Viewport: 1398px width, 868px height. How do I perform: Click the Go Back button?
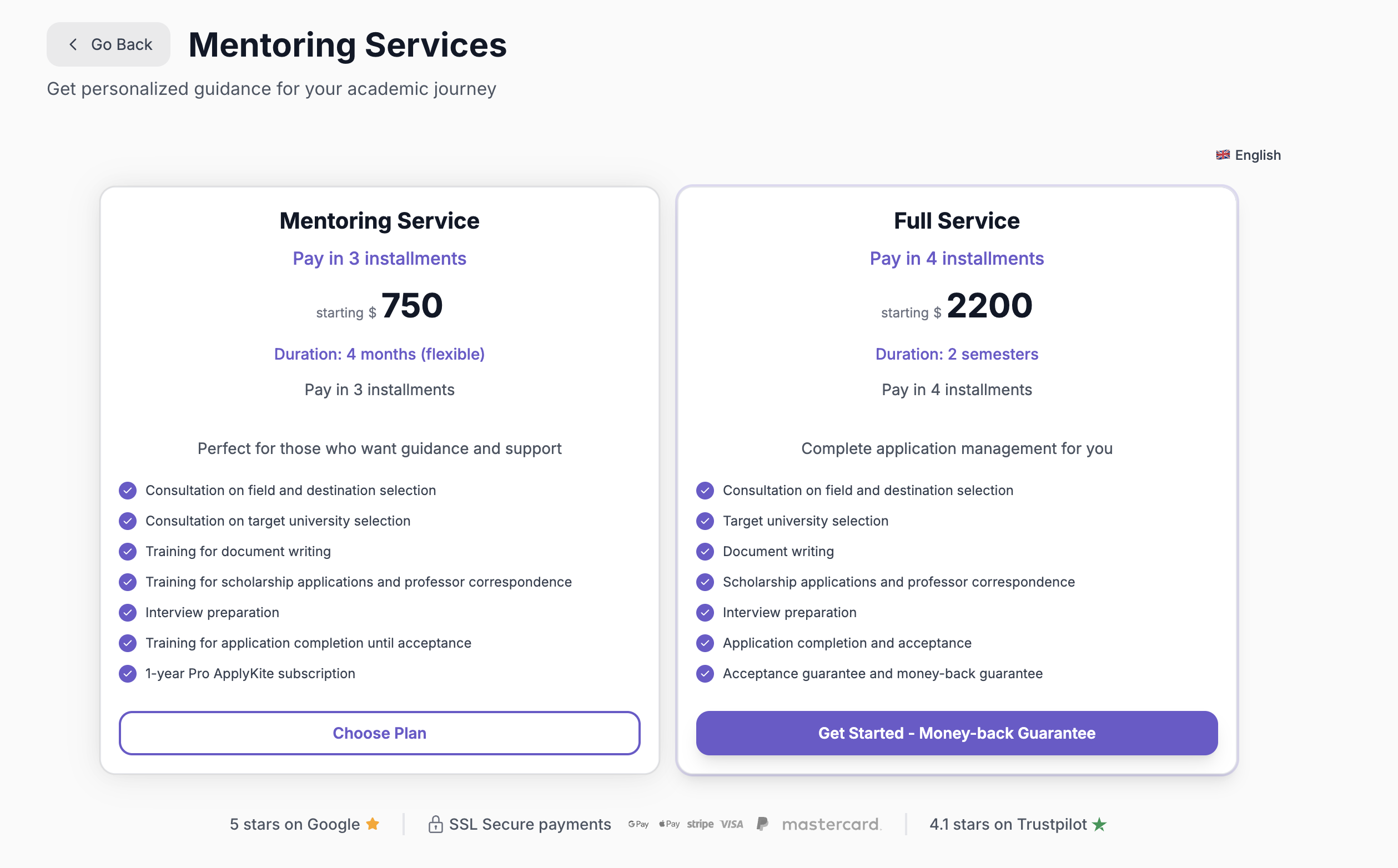tap(108, 44)
